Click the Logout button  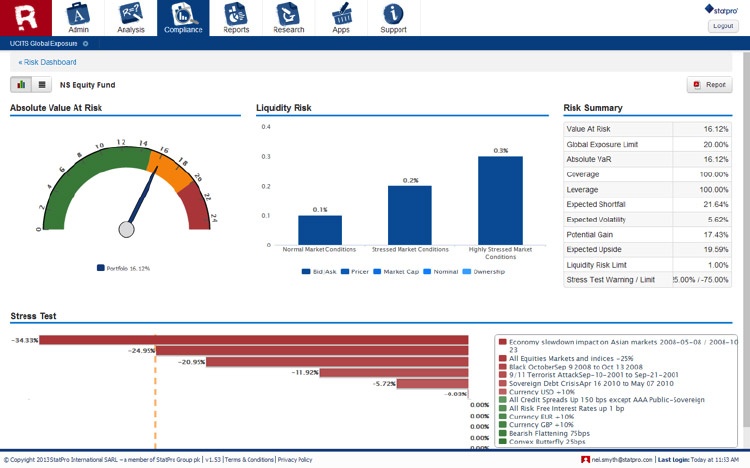click(721, 26)
